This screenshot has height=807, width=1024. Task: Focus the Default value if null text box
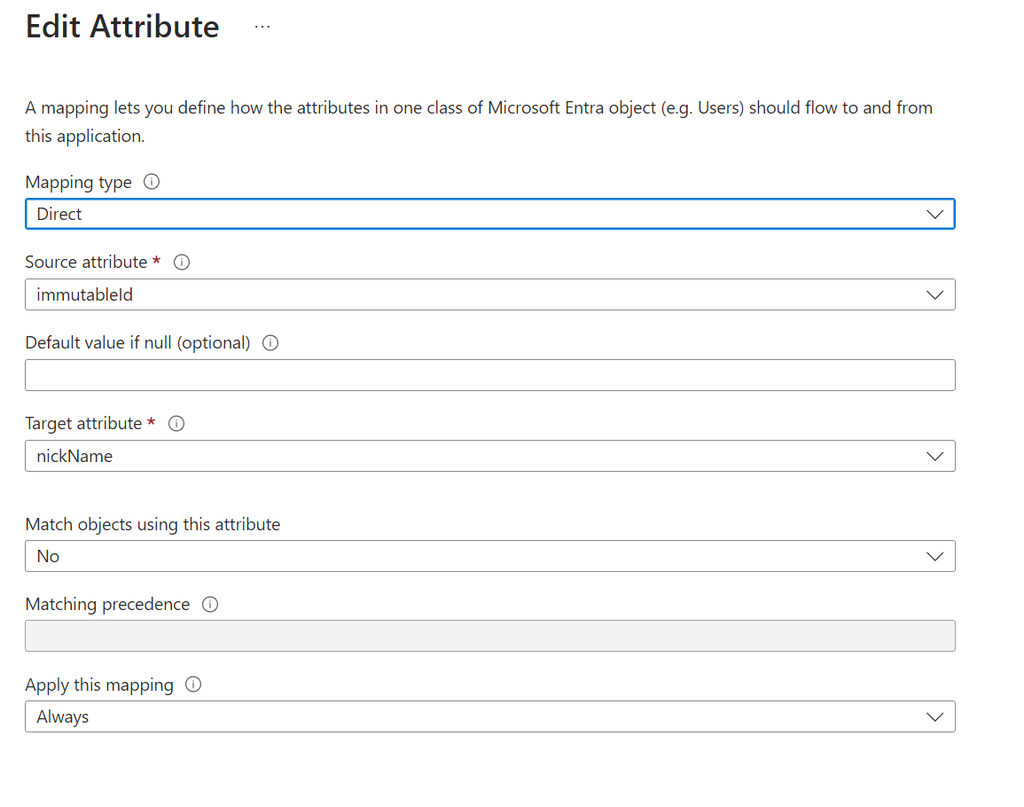[489, 375]
